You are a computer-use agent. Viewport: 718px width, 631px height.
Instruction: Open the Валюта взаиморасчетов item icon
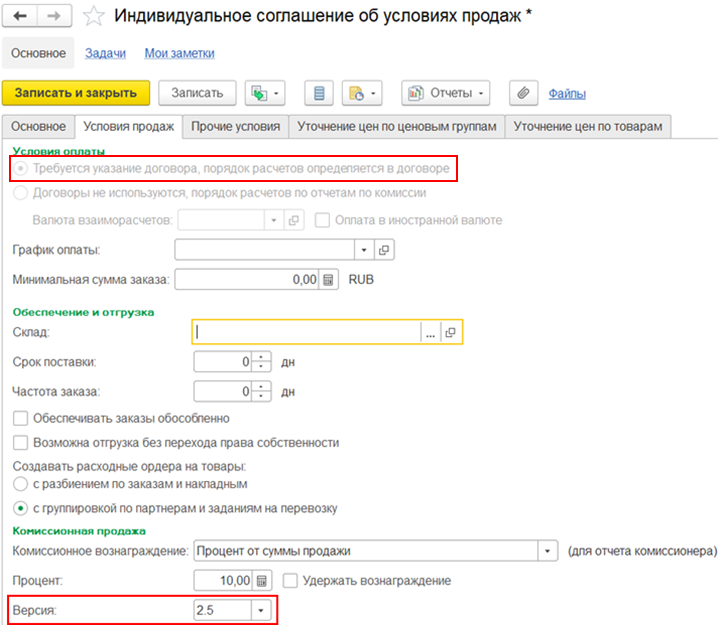coord(294,220)
